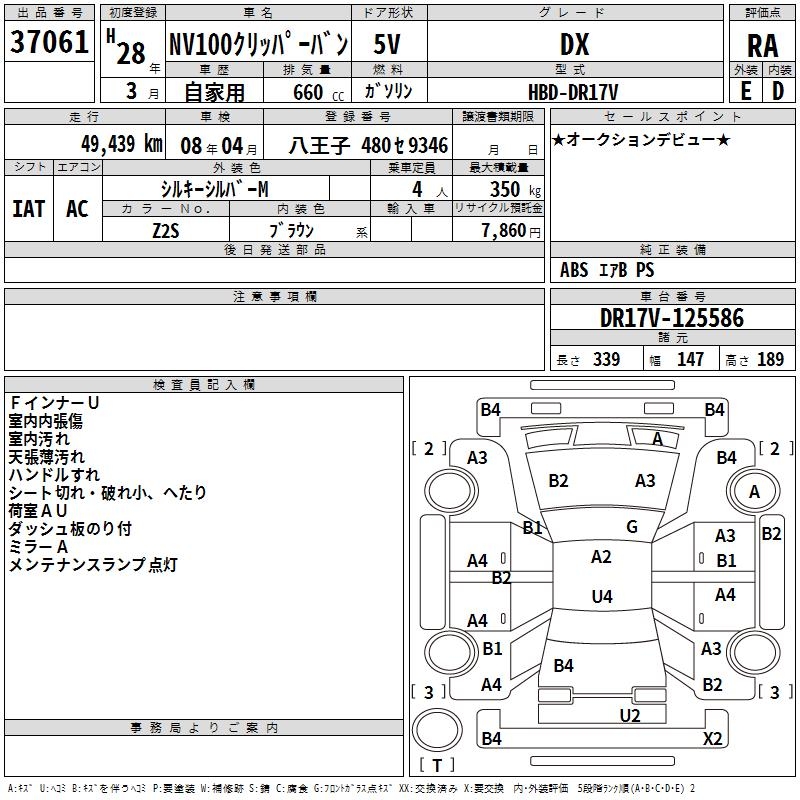Click the vehicle history value 自家用

(214, 92)
